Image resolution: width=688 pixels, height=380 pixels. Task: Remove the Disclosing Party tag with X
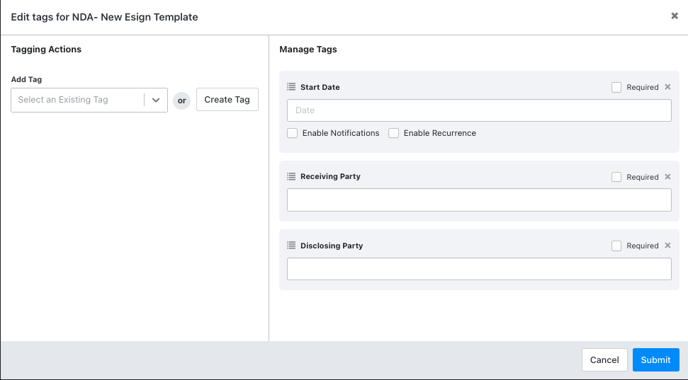(667, 245)
